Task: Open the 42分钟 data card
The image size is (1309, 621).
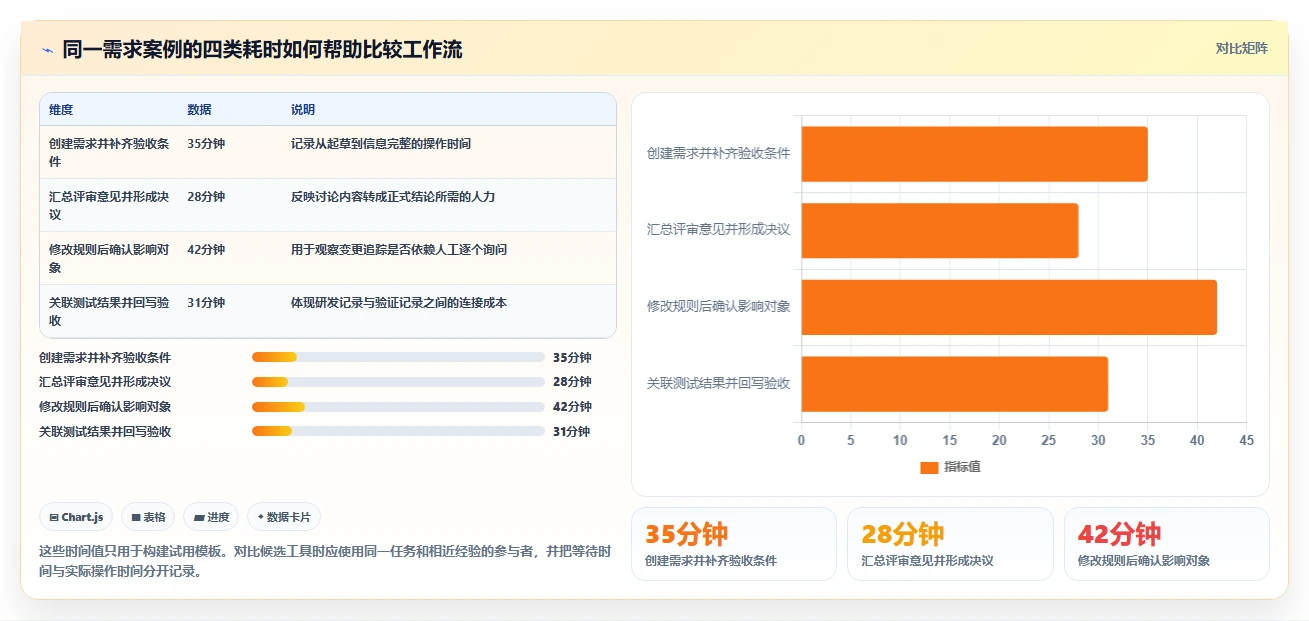Action: tap(1167, 544)
